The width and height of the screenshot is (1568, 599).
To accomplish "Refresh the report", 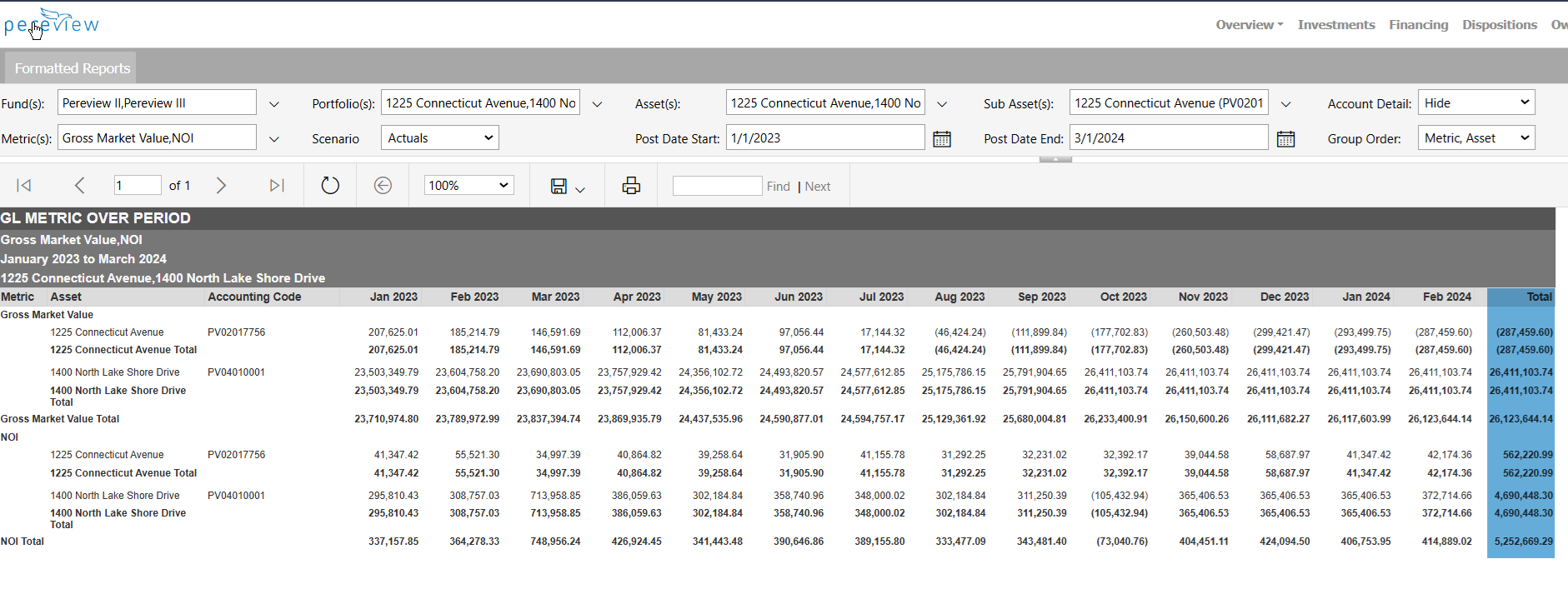I will click(x=330, y=186).
